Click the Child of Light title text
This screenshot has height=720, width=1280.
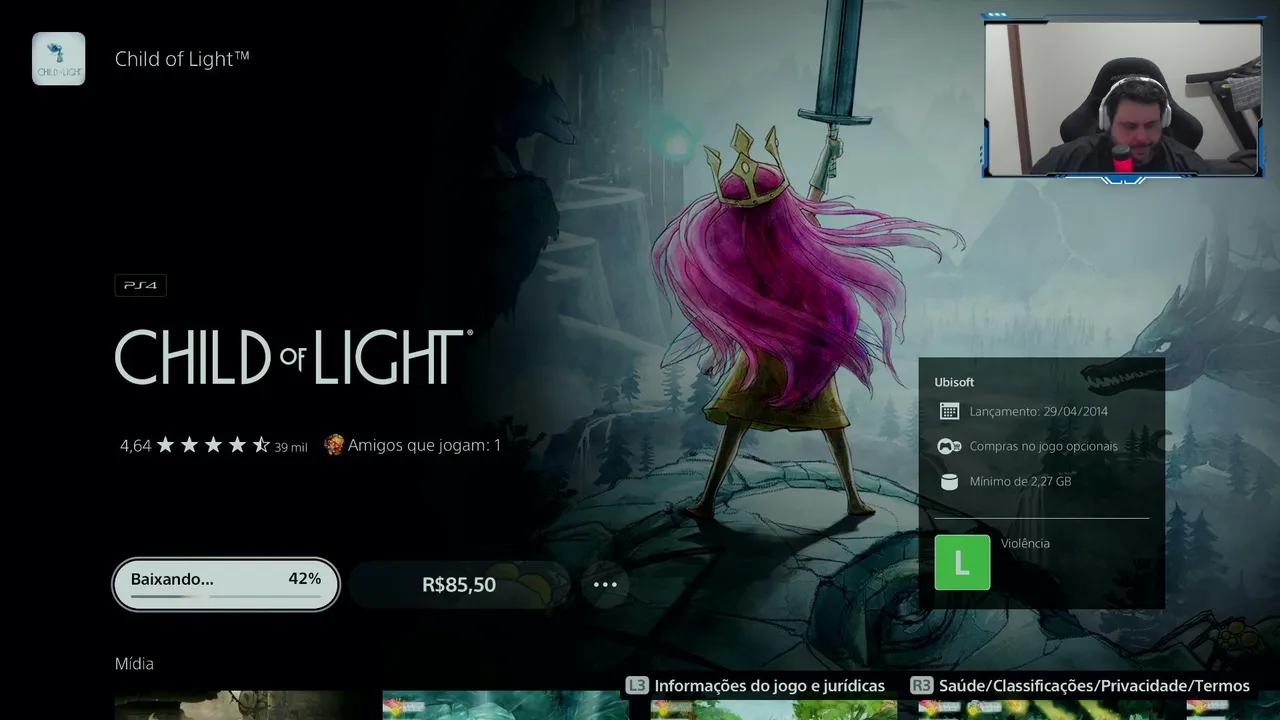point(182,59)
